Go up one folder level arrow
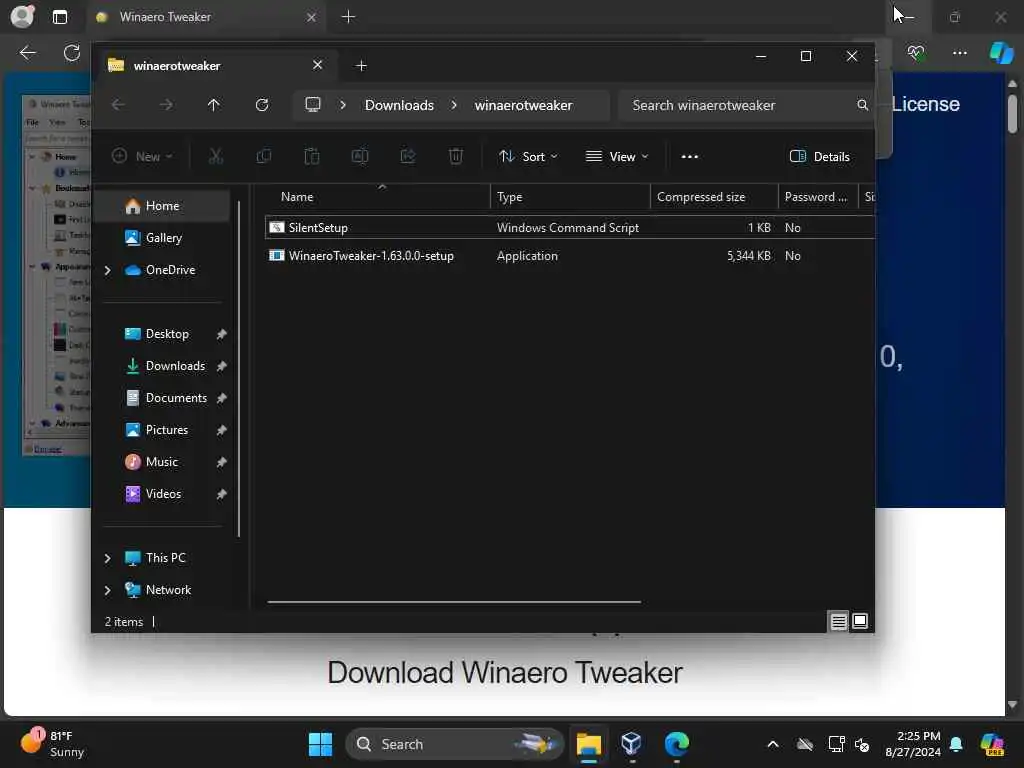This screenshot has height=768, width=1024. click(214, 105)
